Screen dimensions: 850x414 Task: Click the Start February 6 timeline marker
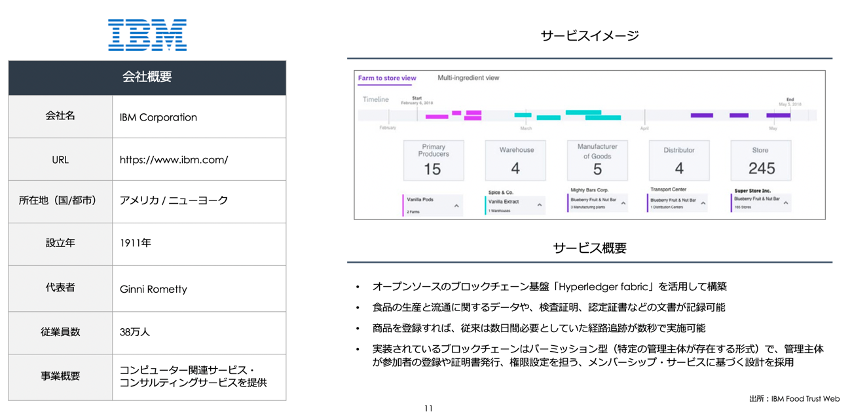[417, 100]
